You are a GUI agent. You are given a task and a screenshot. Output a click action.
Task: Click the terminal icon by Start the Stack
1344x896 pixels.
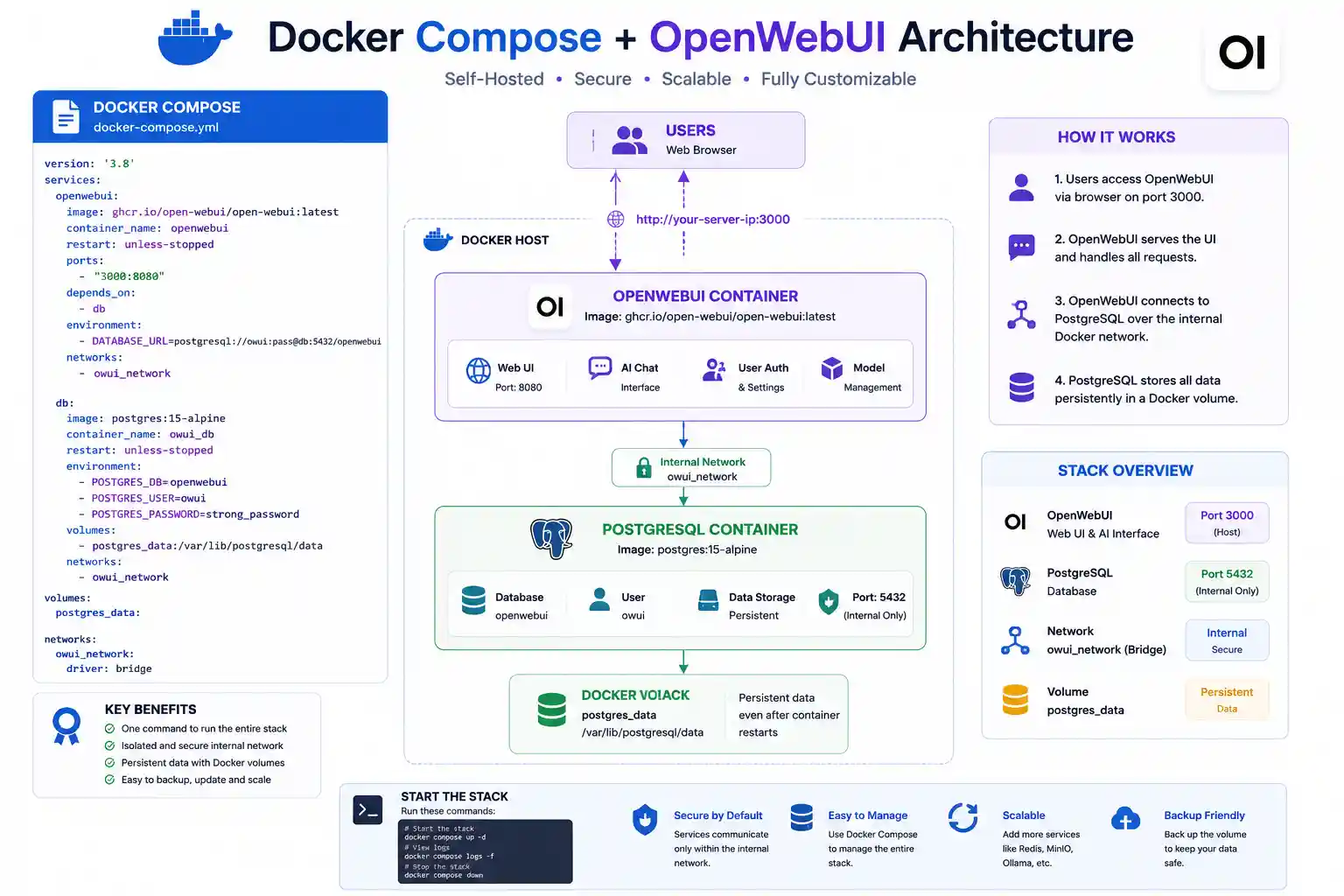pos(368,810)
